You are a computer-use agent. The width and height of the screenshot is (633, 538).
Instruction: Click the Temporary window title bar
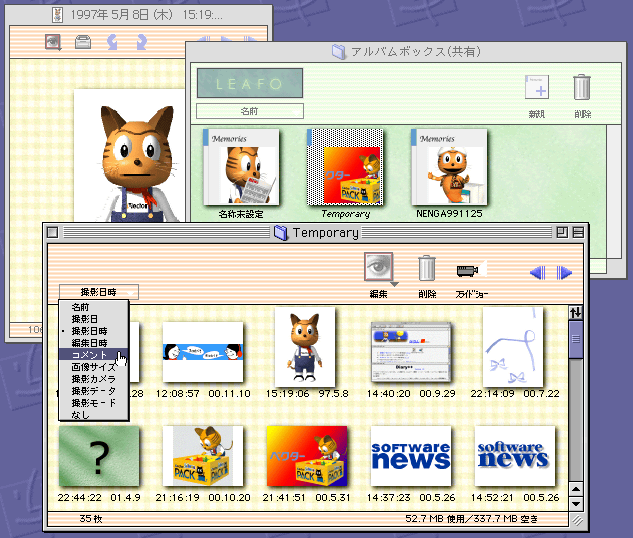pos(316,232)
